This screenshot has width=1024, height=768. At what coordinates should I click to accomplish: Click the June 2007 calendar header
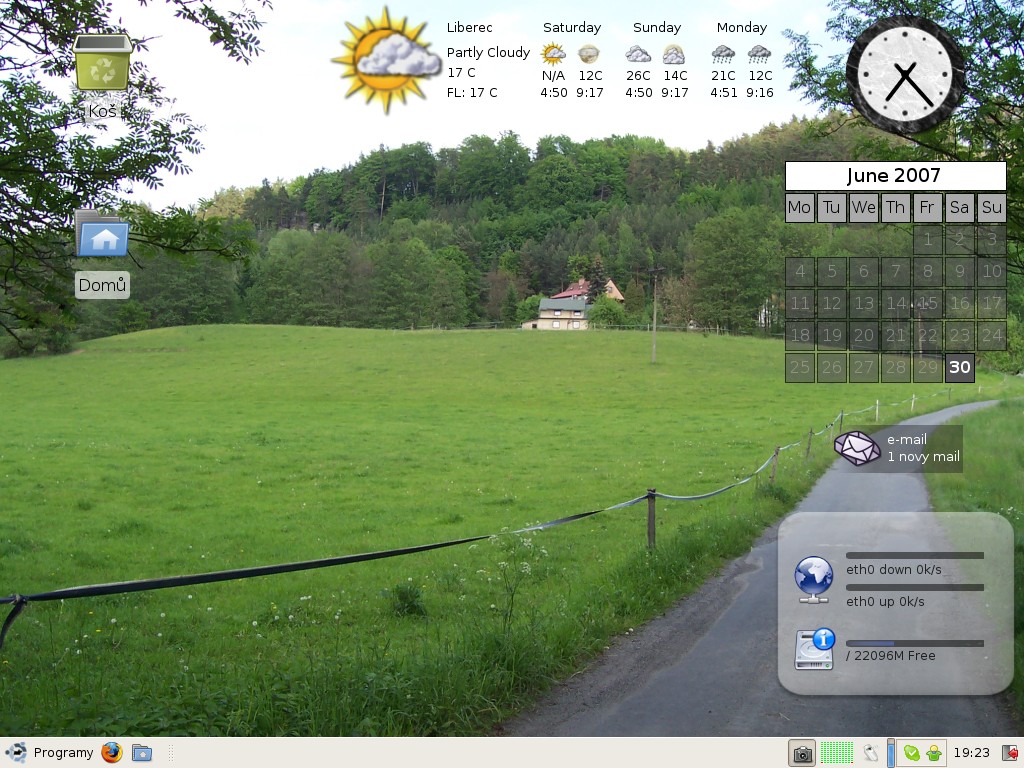[x=894, y=176]
